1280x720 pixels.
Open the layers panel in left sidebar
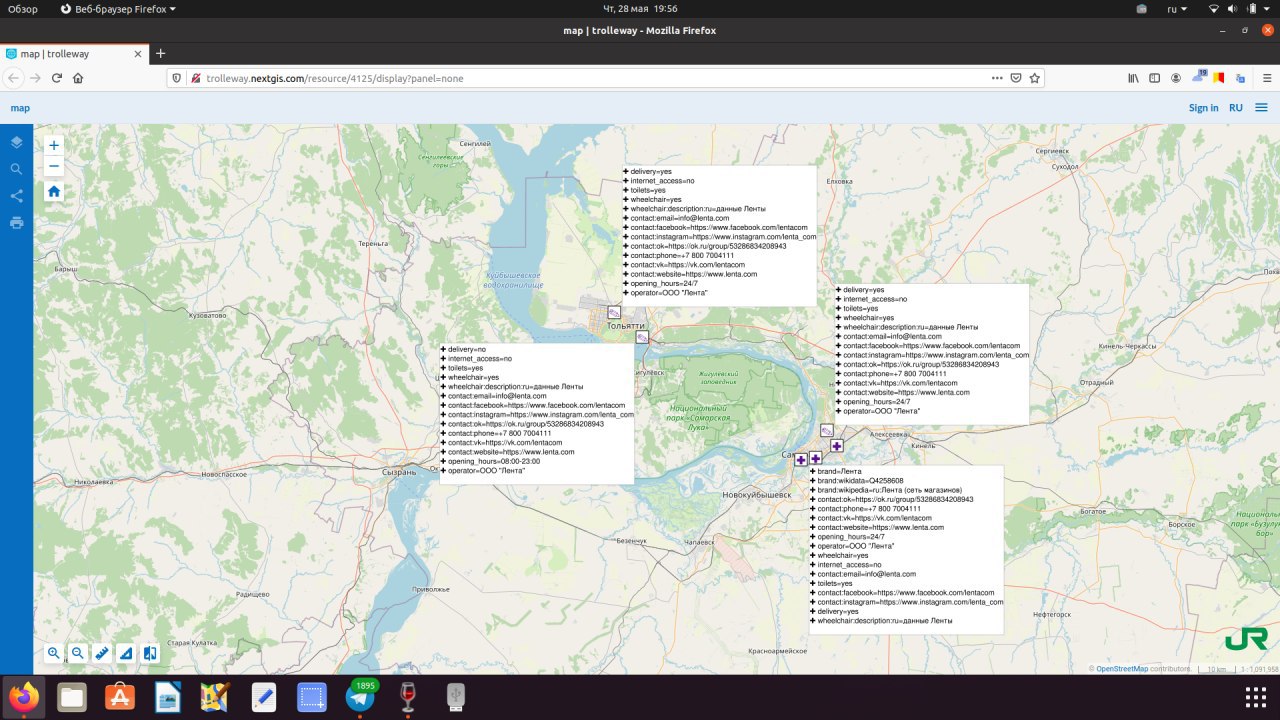click(x=16, y=143)
